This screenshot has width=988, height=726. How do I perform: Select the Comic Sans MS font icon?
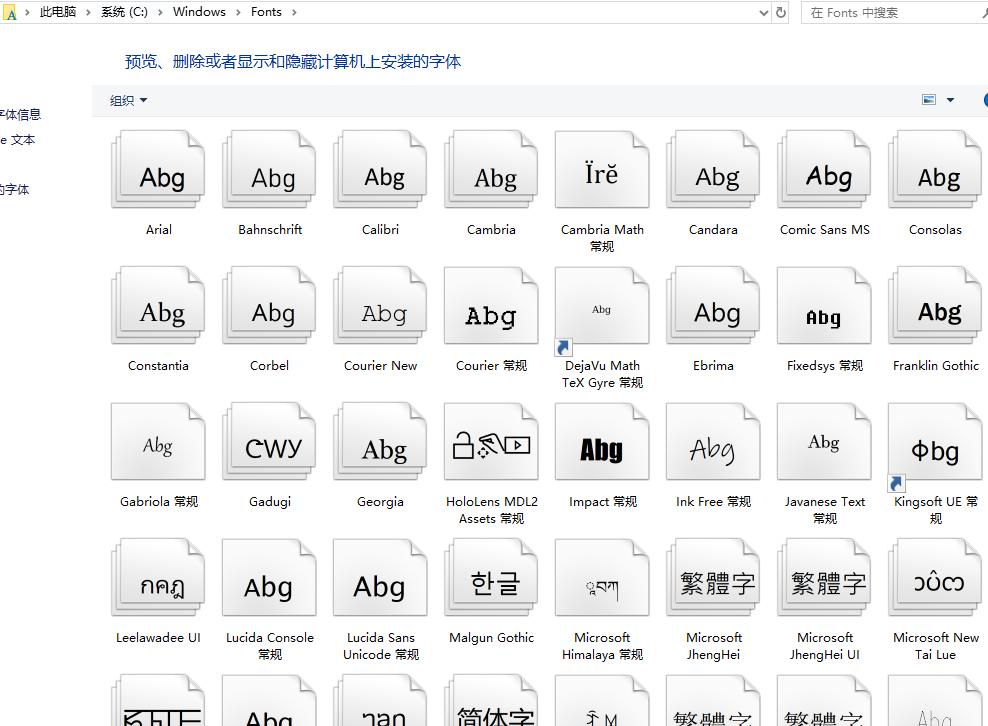824,169
